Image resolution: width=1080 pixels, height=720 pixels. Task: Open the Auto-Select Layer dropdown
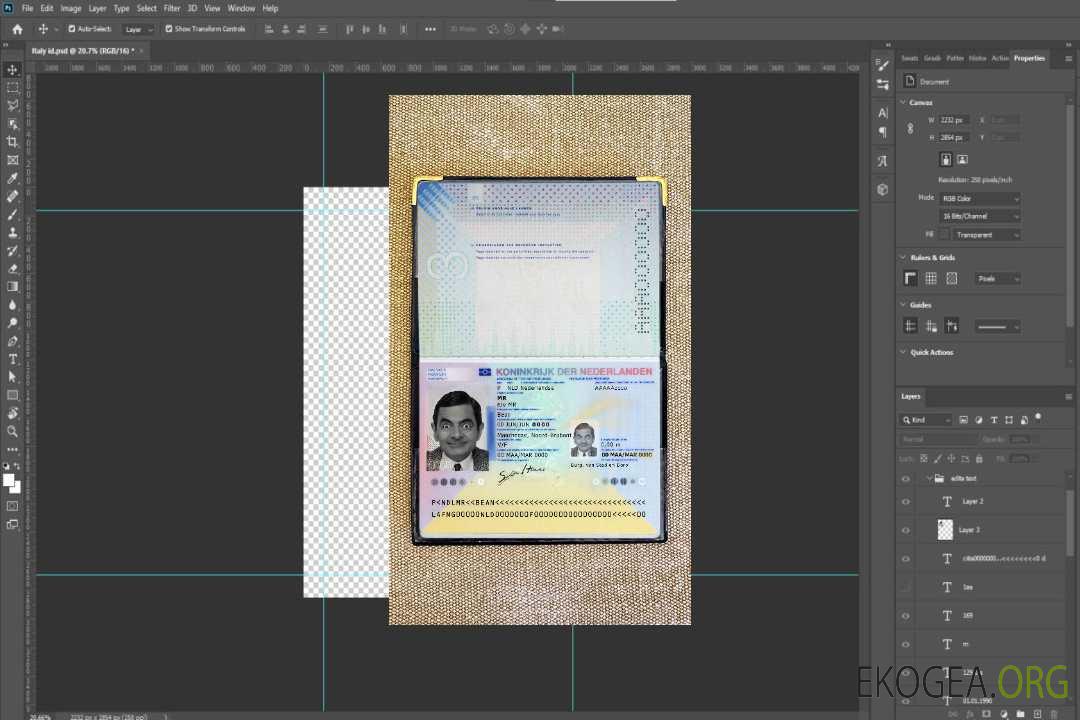pyautogui.click(x=138, y=29)
